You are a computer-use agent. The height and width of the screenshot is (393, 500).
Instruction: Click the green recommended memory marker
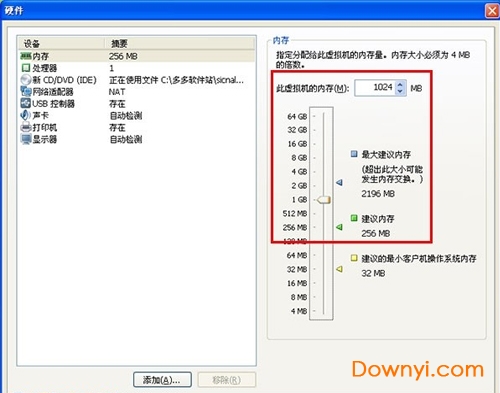click(x=339, y=227)
